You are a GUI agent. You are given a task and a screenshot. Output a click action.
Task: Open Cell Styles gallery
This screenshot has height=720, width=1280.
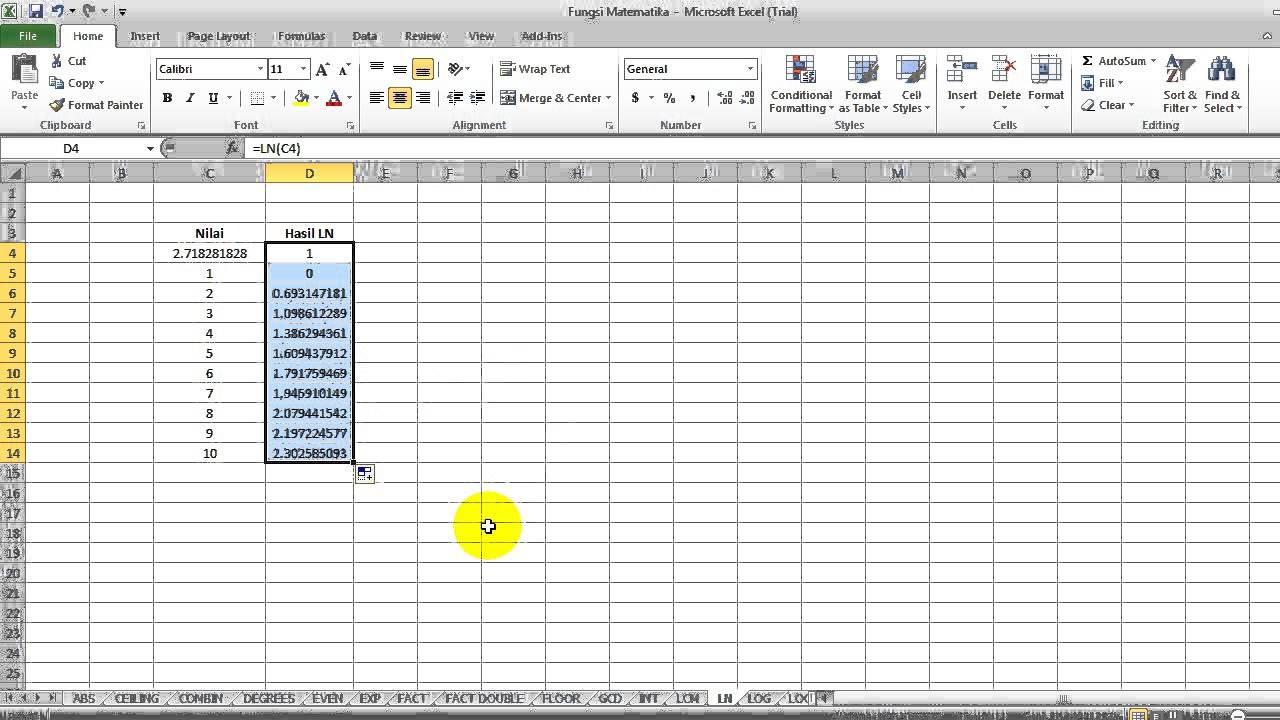coord(911,84)
